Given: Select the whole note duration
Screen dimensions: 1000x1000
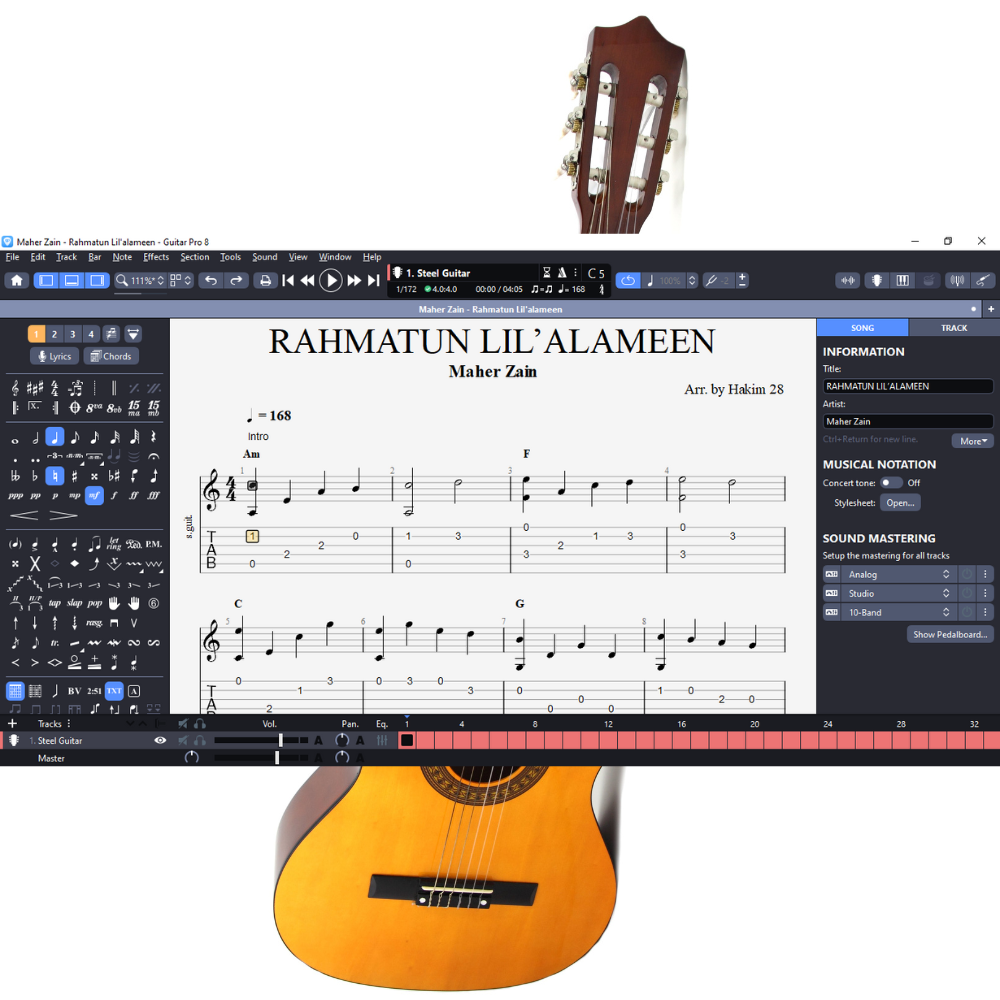Looking at the screenshot, I should [x=15, y=440].
